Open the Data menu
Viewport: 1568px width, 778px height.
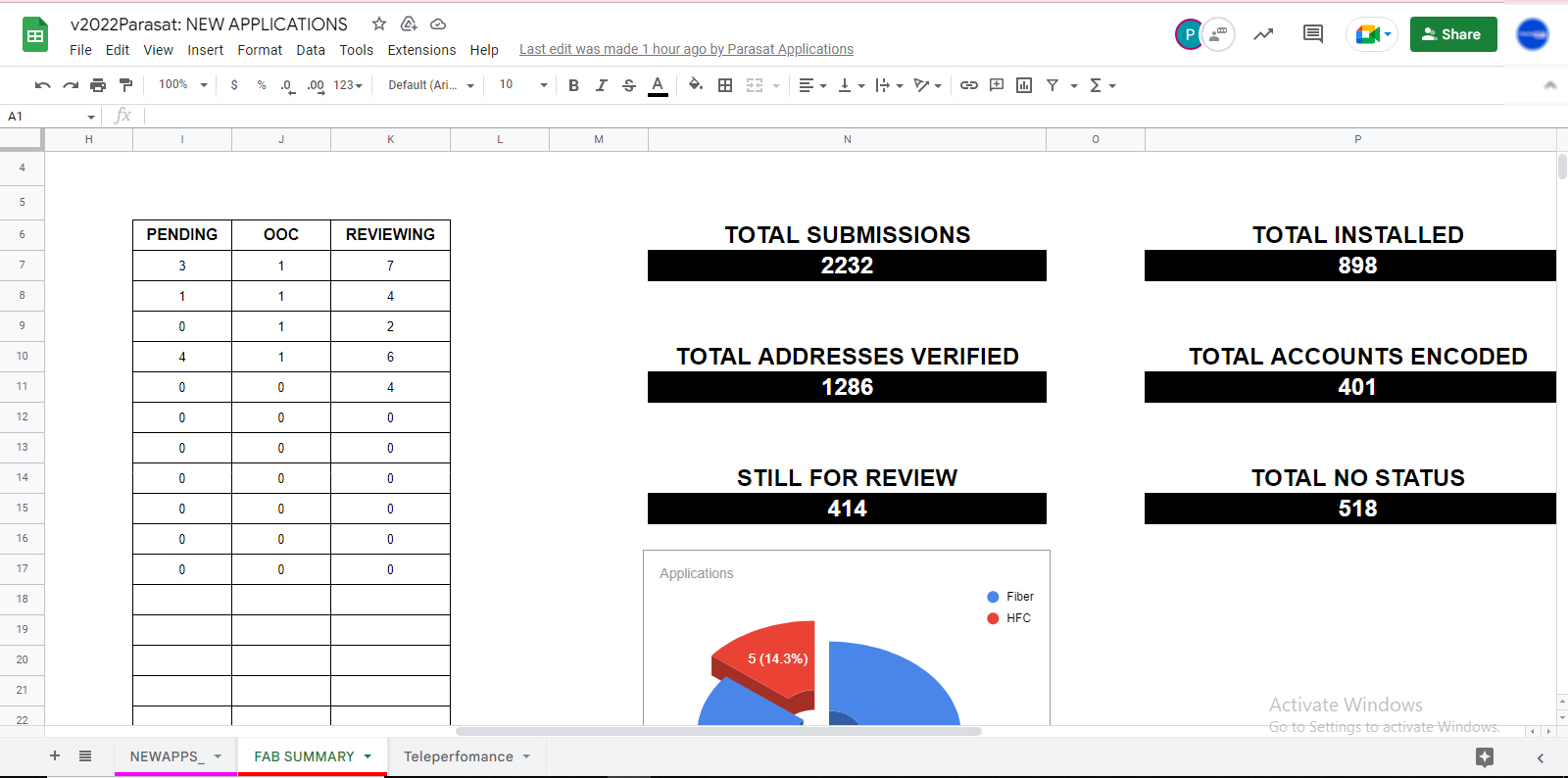[x=311, y=50]
